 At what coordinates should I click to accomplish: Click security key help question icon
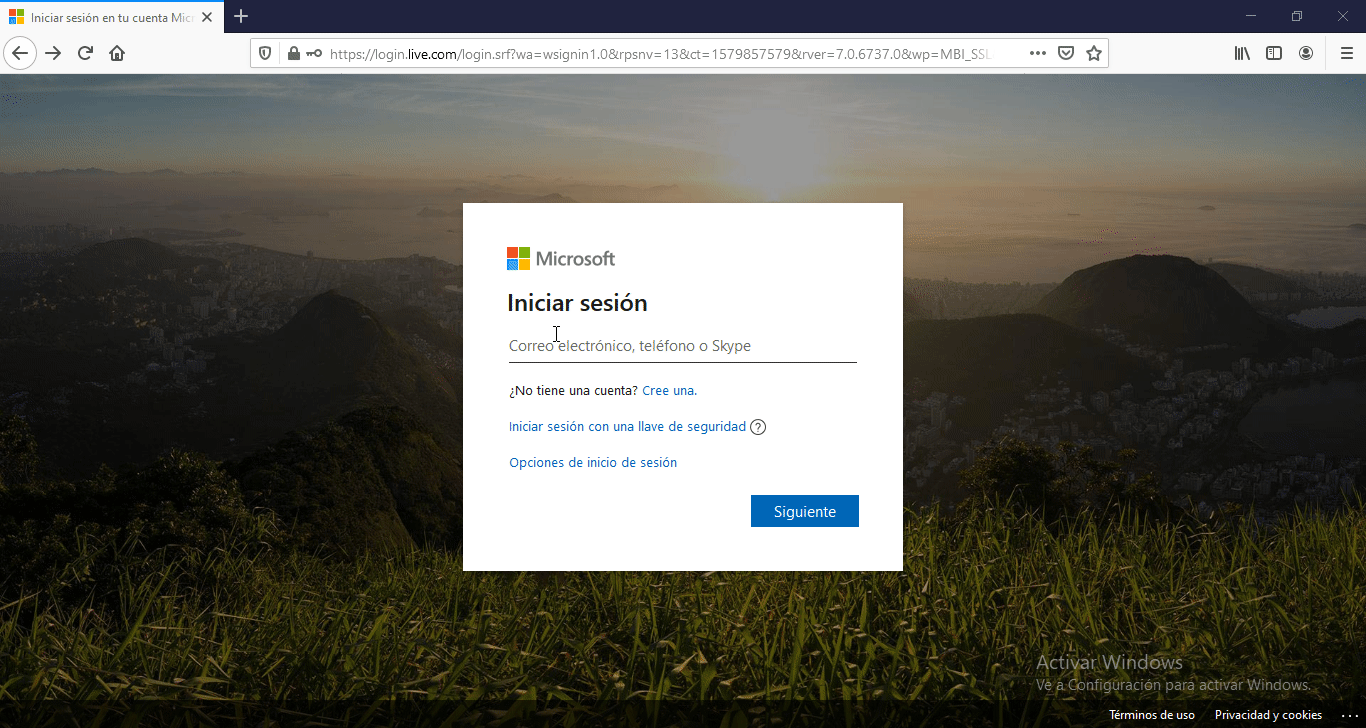tap(758, 427)
